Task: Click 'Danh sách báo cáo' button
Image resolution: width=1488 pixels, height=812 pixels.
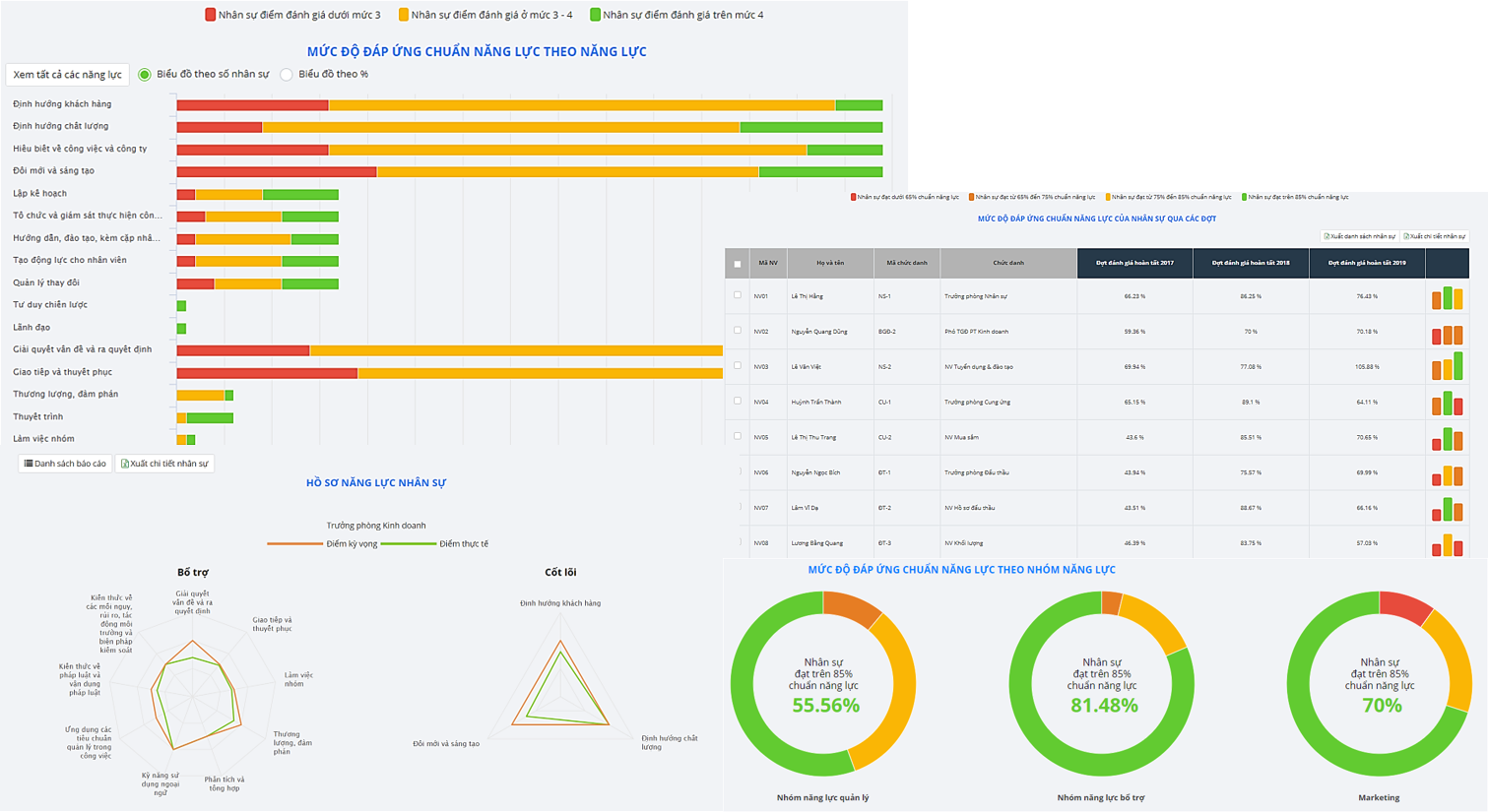Action: pos(65,464)
